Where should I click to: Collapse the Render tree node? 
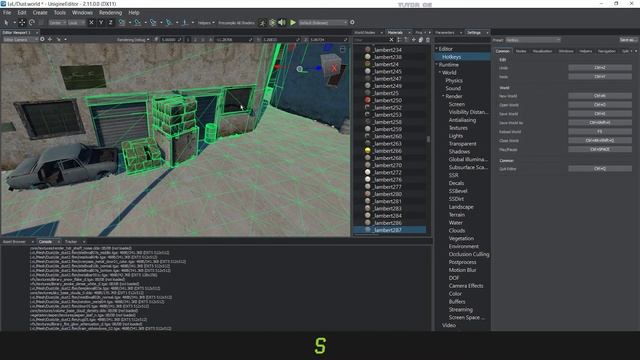point(443,96)
